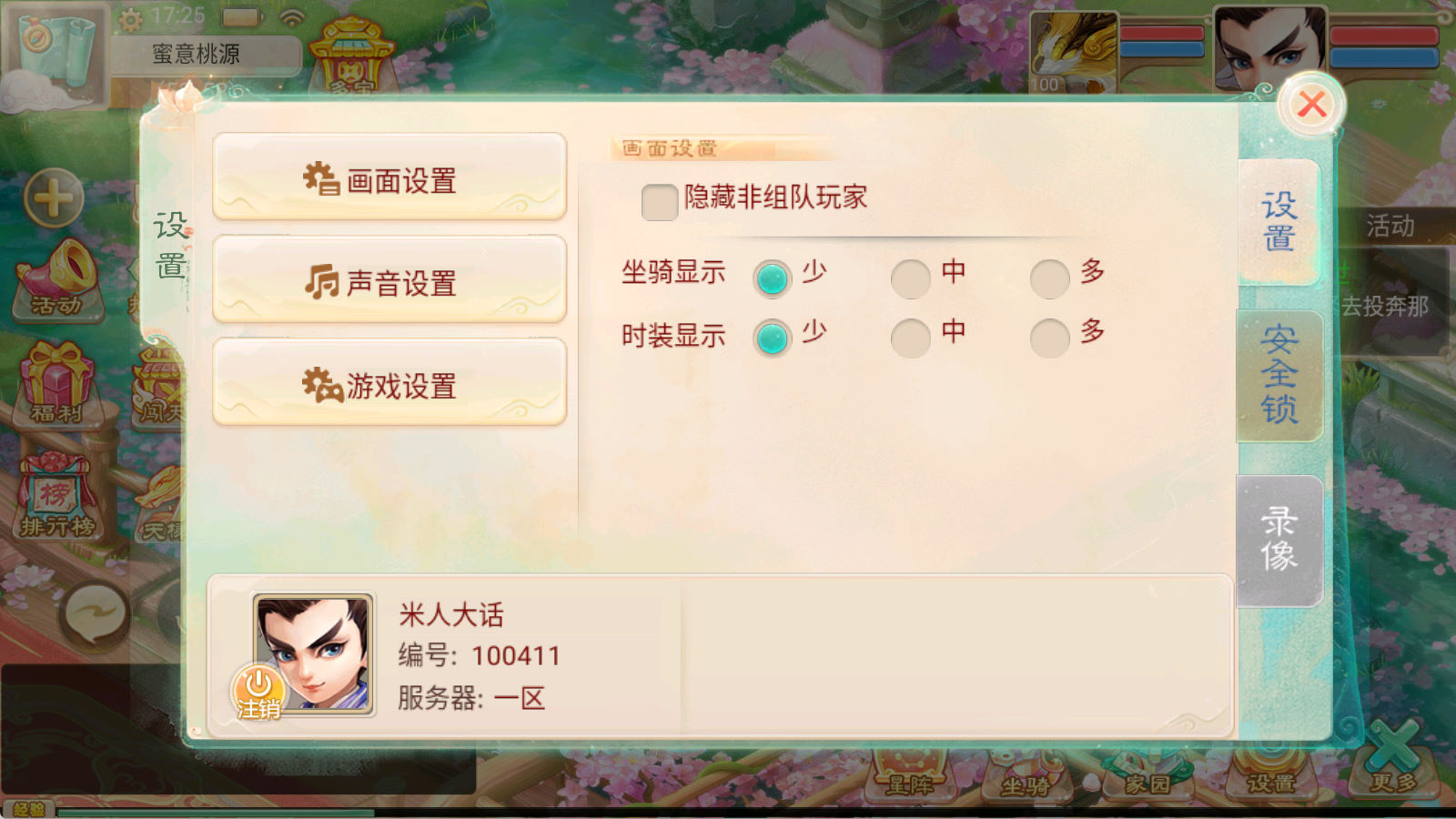1456x819 pixels.
Task: Toggle 隐藏非组队玩家 checkbox
Action: (x=659, y=202)
